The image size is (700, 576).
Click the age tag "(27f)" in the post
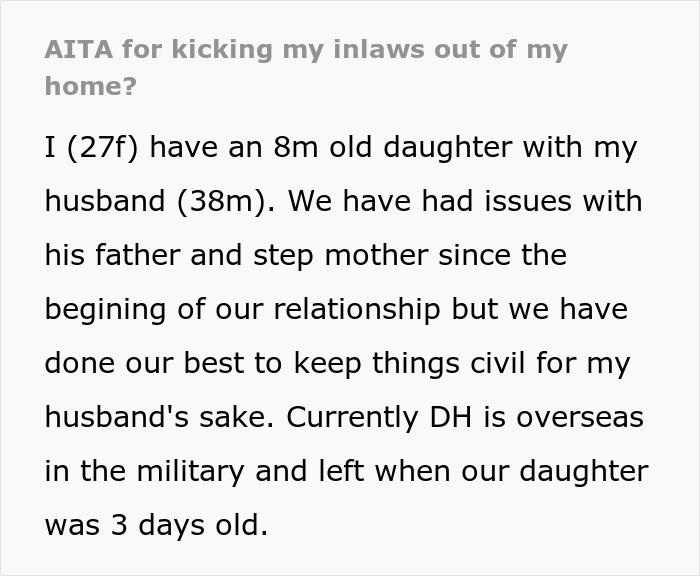(106, 148)
